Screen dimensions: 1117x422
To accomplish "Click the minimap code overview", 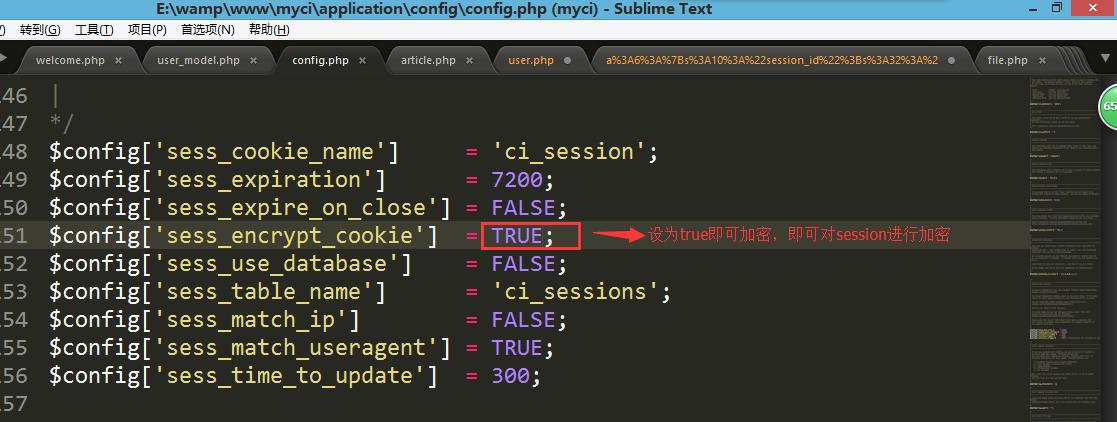I will [x=1064, y=249].
